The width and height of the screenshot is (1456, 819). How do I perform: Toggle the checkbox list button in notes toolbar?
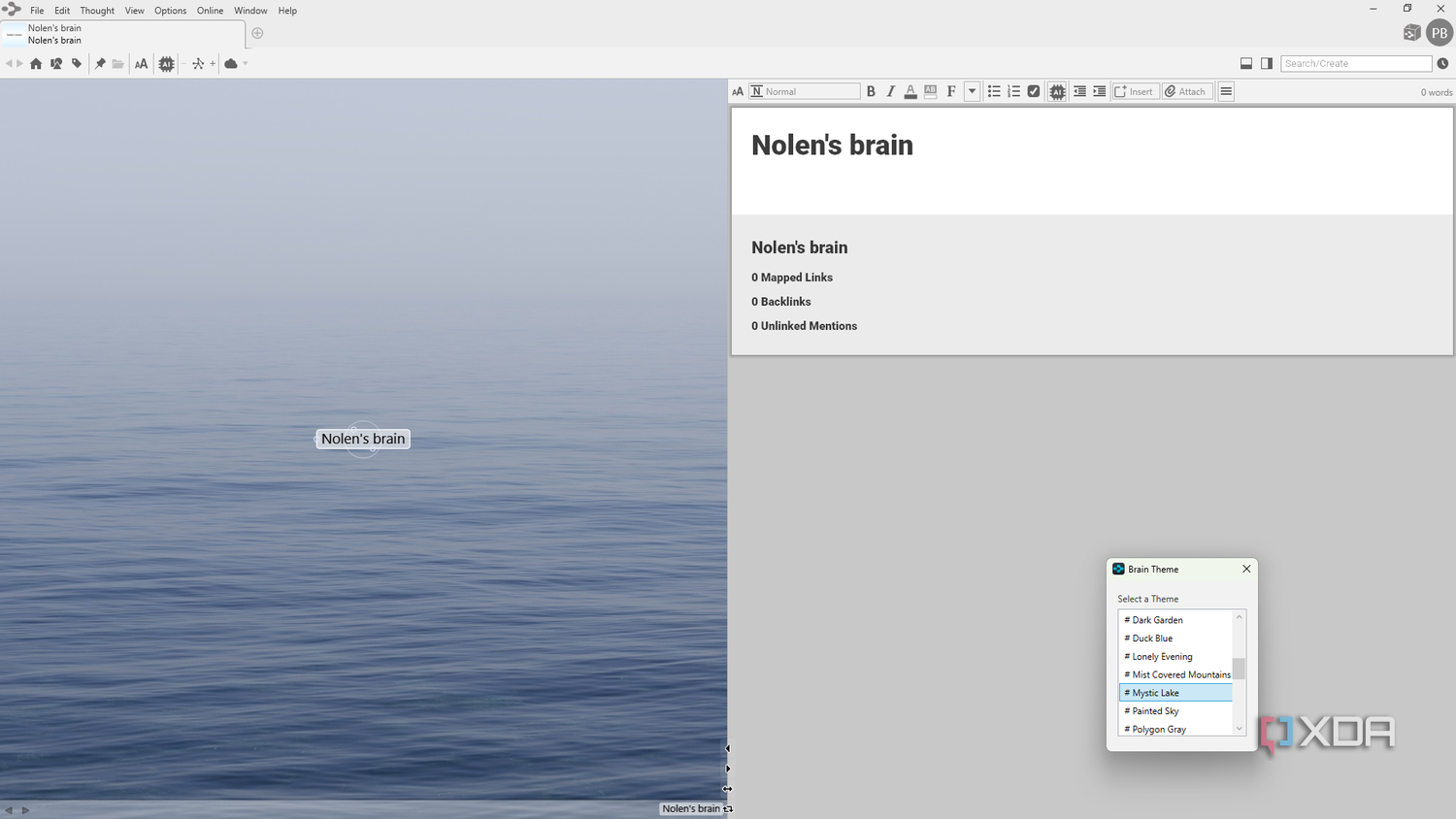[1034, 91]
